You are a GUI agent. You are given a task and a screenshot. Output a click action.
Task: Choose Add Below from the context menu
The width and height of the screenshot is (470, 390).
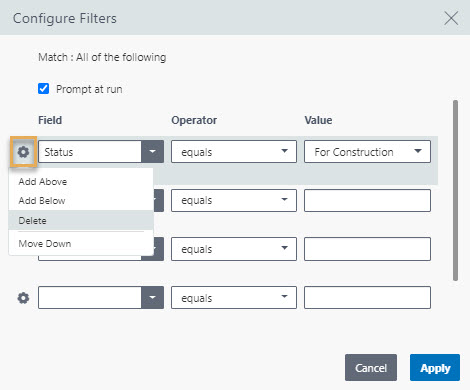point(42,201)
